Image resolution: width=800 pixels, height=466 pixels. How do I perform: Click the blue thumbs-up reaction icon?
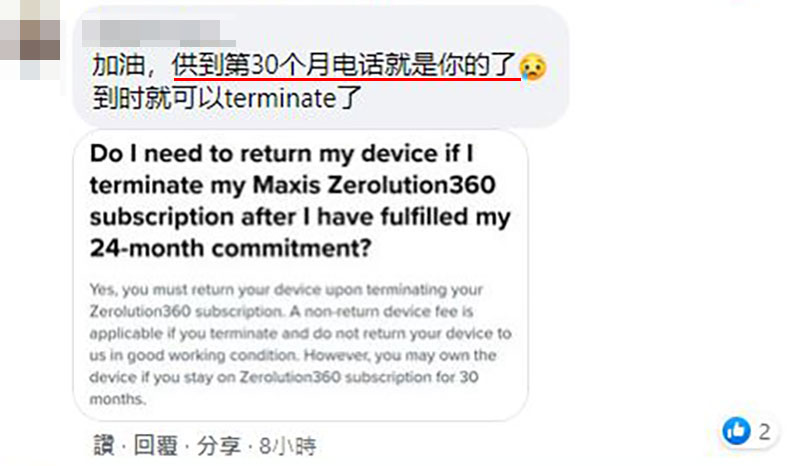[x=736, y=431]
